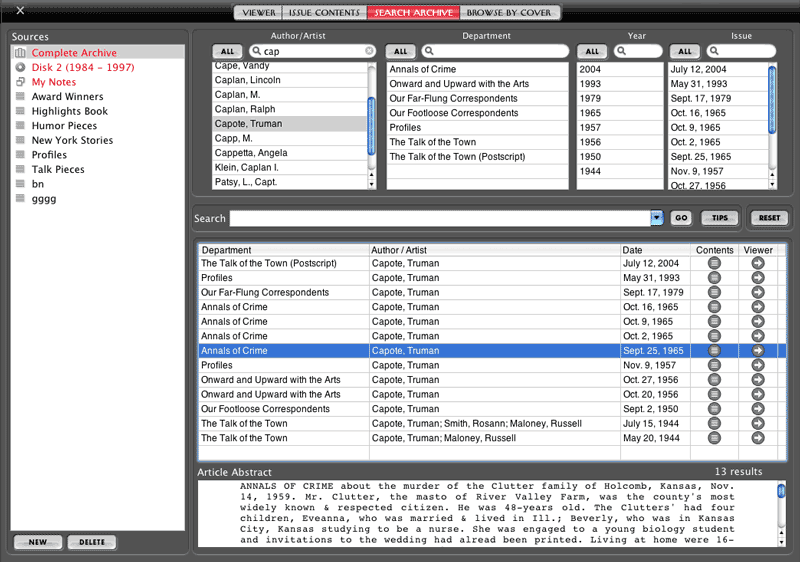
Task: Sort results by the Department column header
Action: 283,250
